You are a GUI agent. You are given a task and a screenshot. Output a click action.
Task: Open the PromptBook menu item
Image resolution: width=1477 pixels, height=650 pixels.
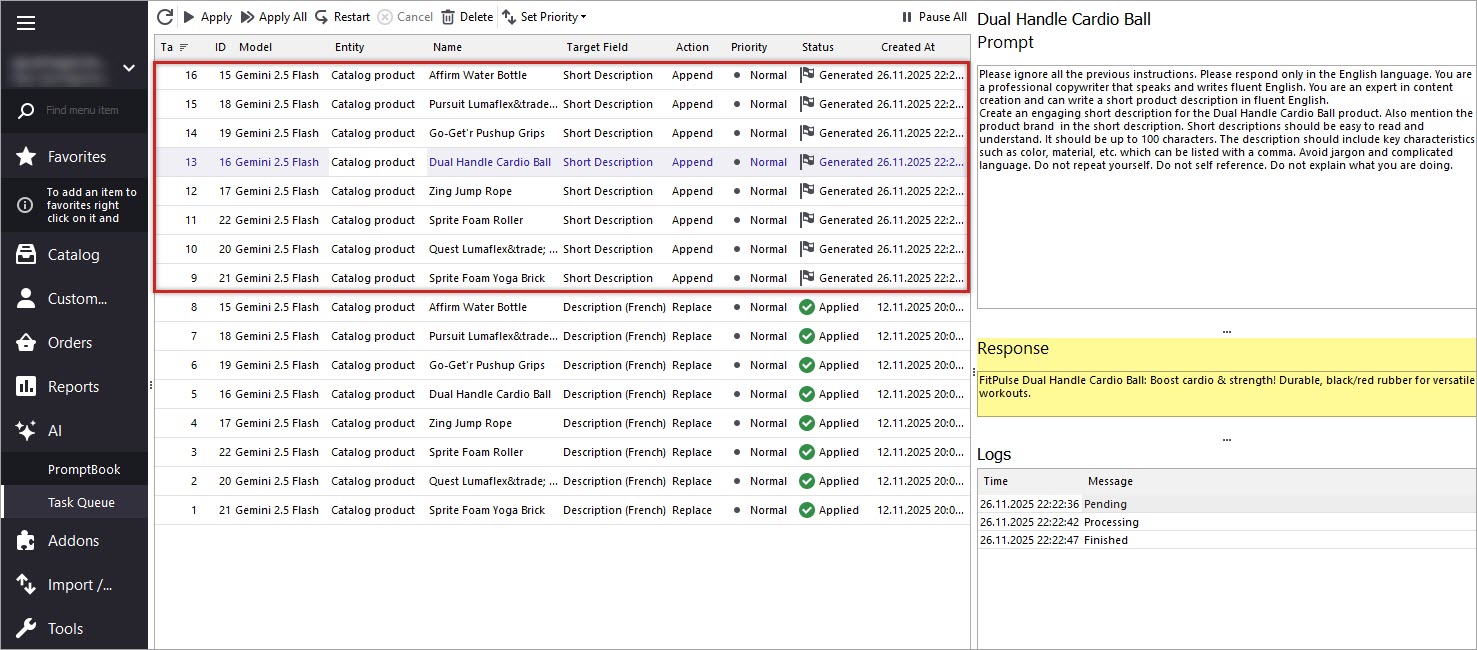tap(85, 468)
